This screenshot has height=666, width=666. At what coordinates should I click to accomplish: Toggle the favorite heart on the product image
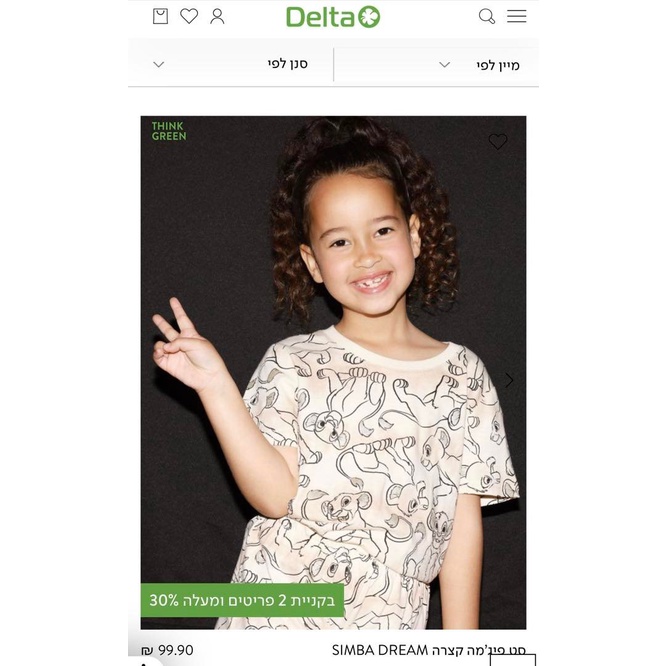[497, 141]
